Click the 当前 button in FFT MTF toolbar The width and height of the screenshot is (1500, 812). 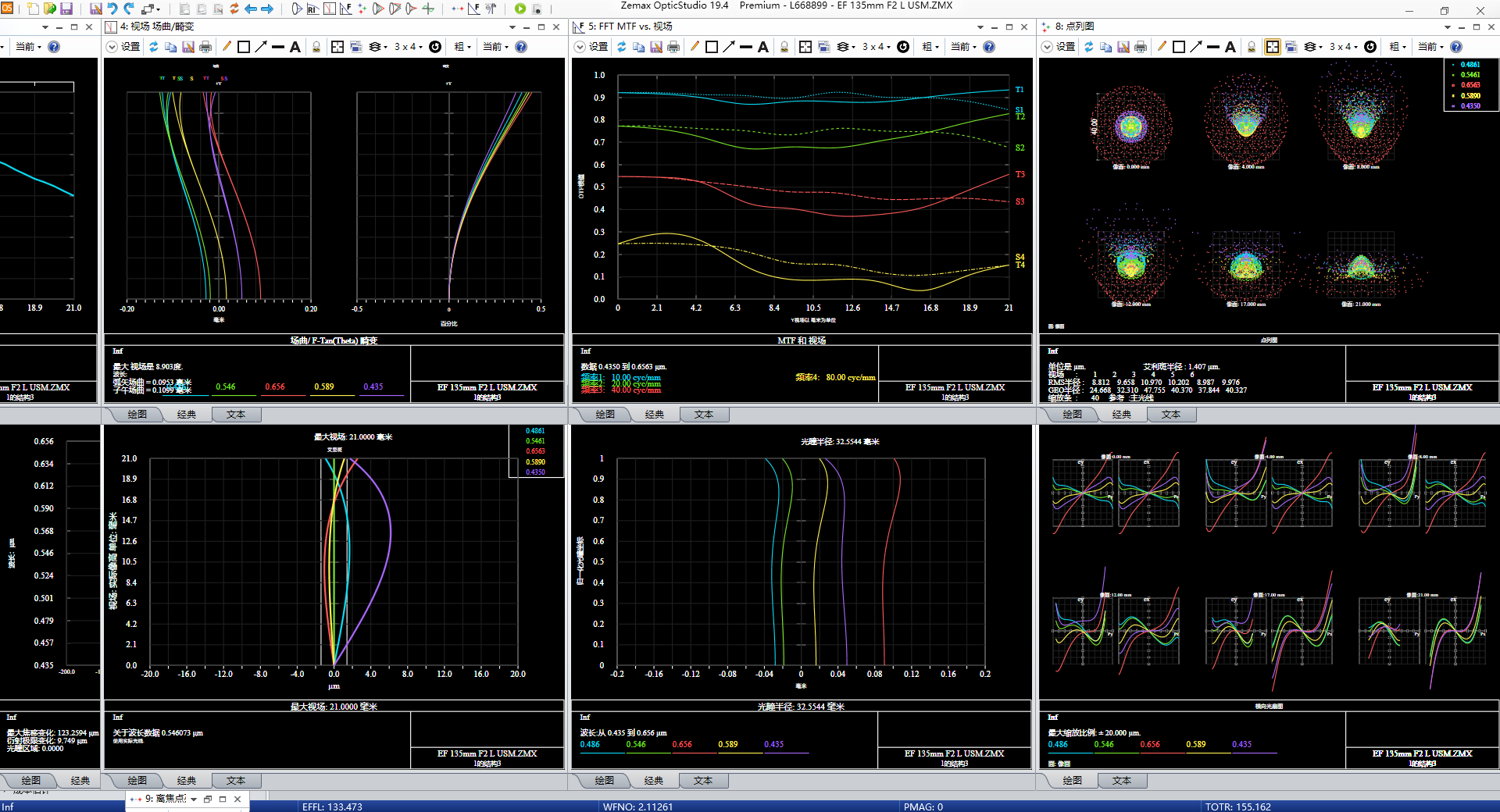click(963, 47)
